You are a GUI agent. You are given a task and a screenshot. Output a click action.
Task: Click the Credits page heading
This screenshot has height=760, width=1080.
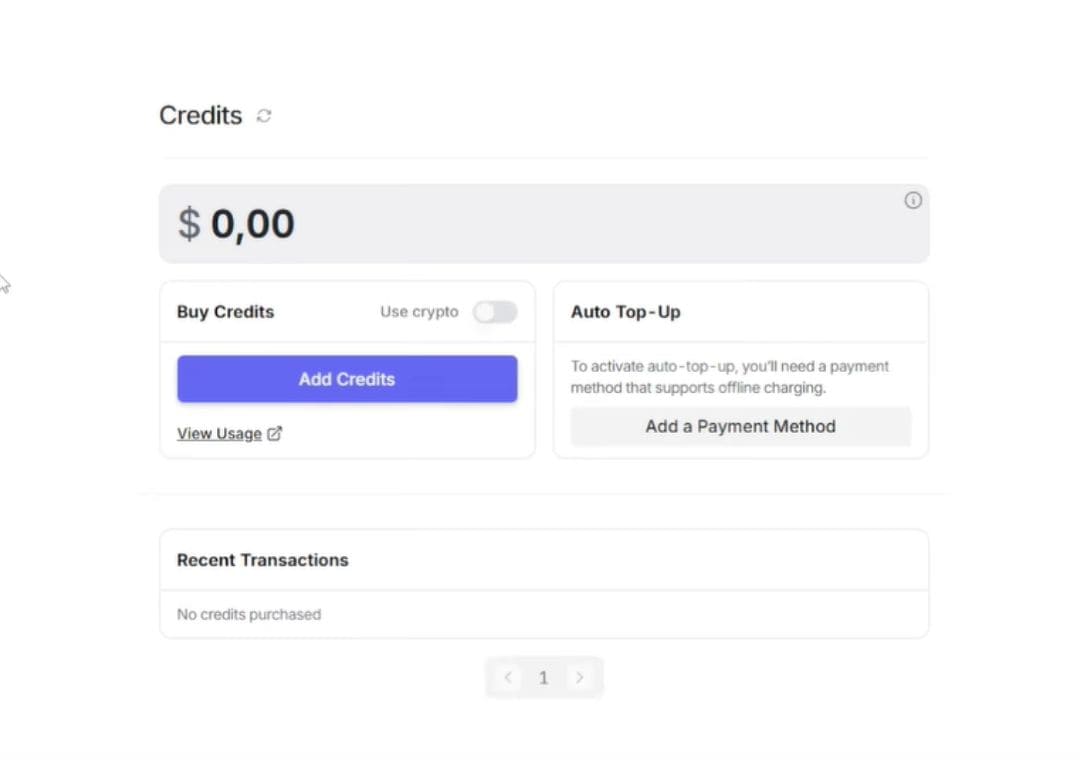point(200,116)
